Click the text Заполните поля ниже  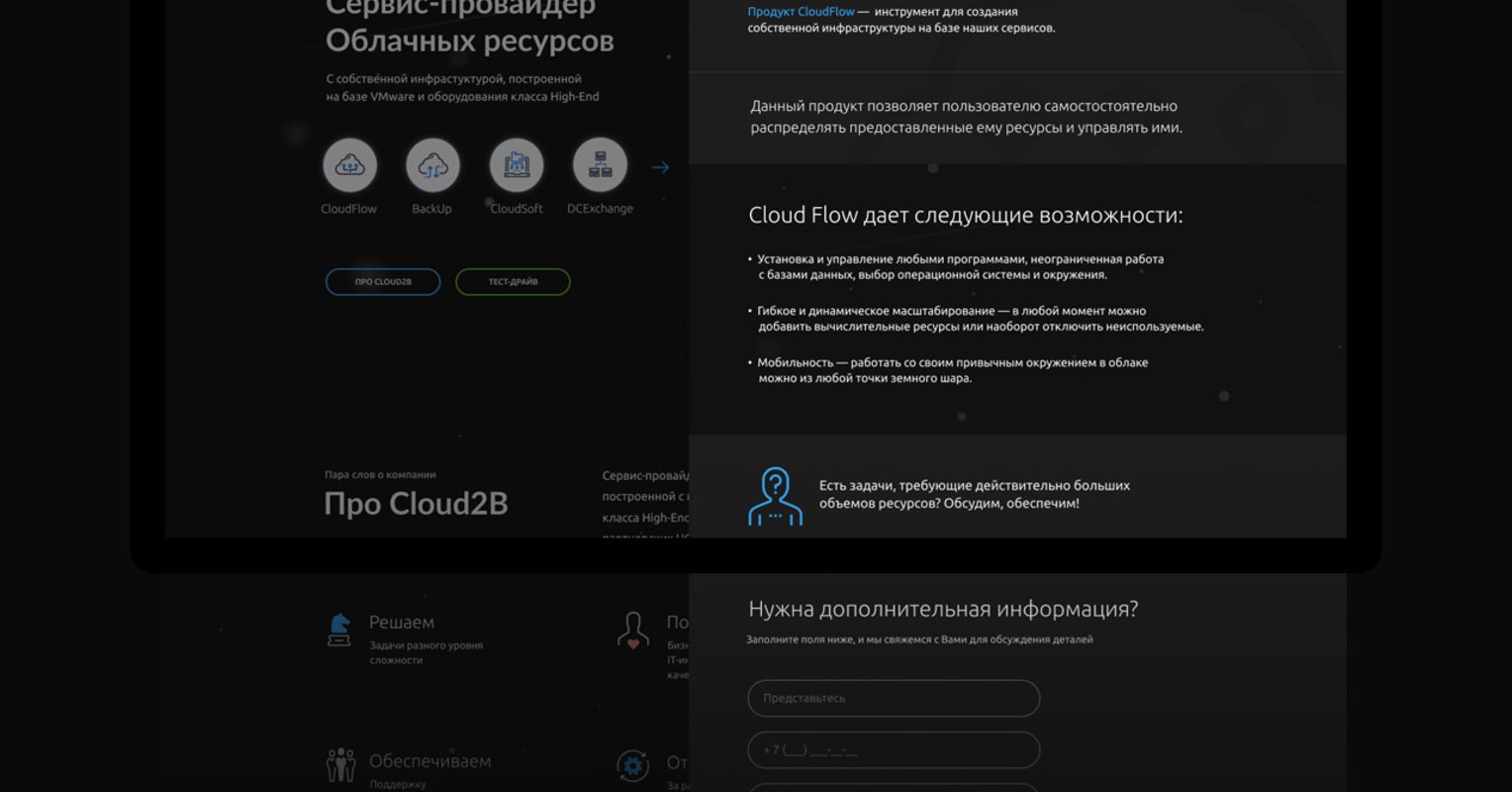919,640
